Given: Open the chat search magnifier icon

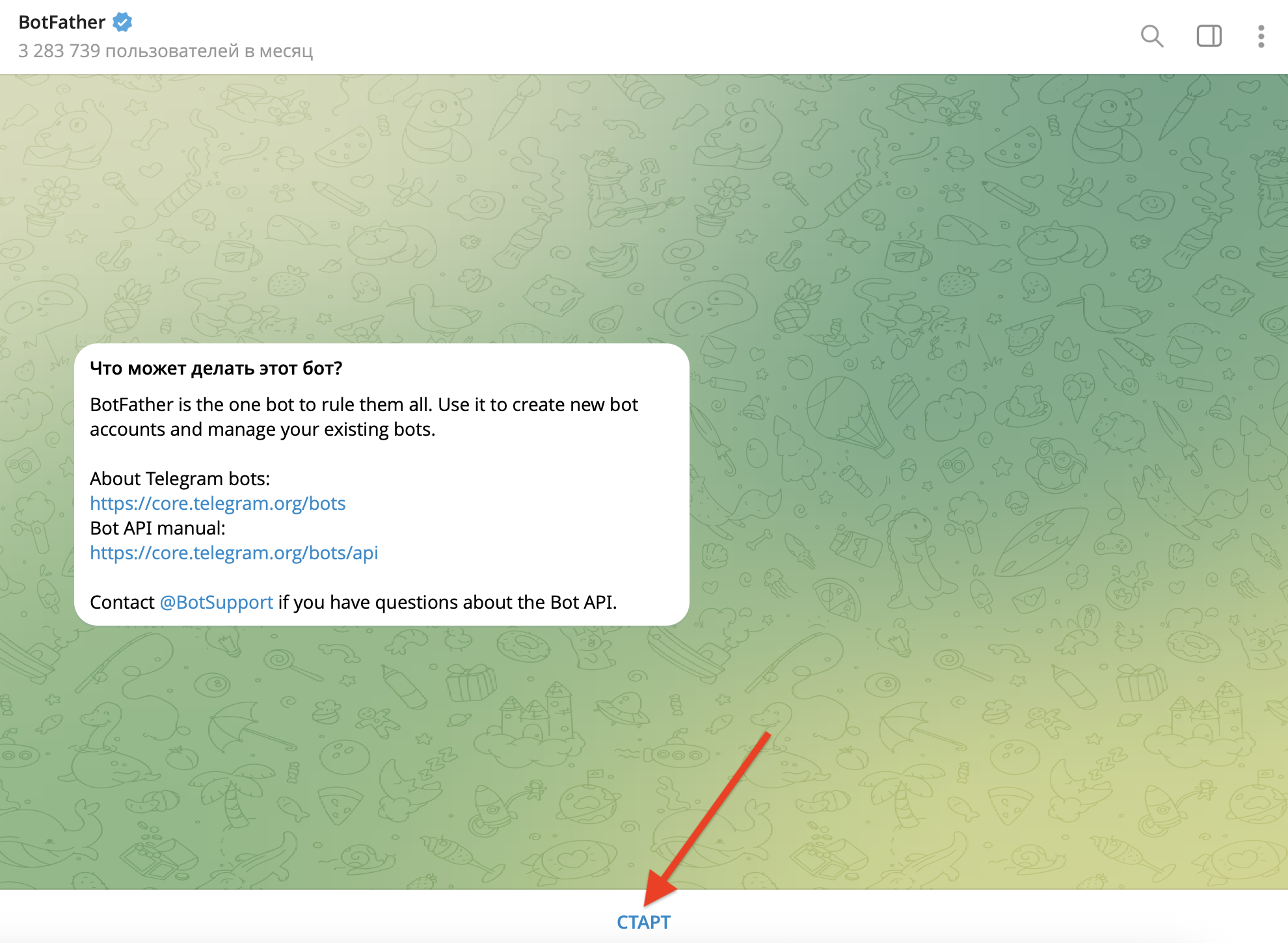Looking at the screenshot, I should pyautogui.click(x=1152, y=36).
